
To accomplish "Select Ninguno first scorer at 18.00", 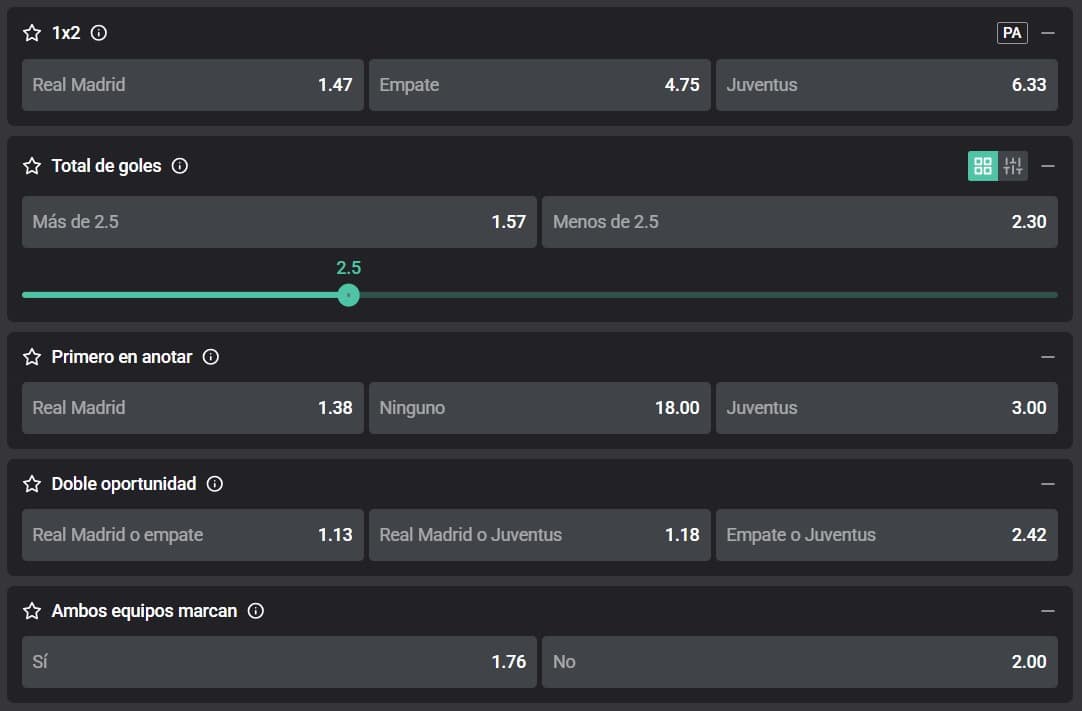I will [539, 408].
